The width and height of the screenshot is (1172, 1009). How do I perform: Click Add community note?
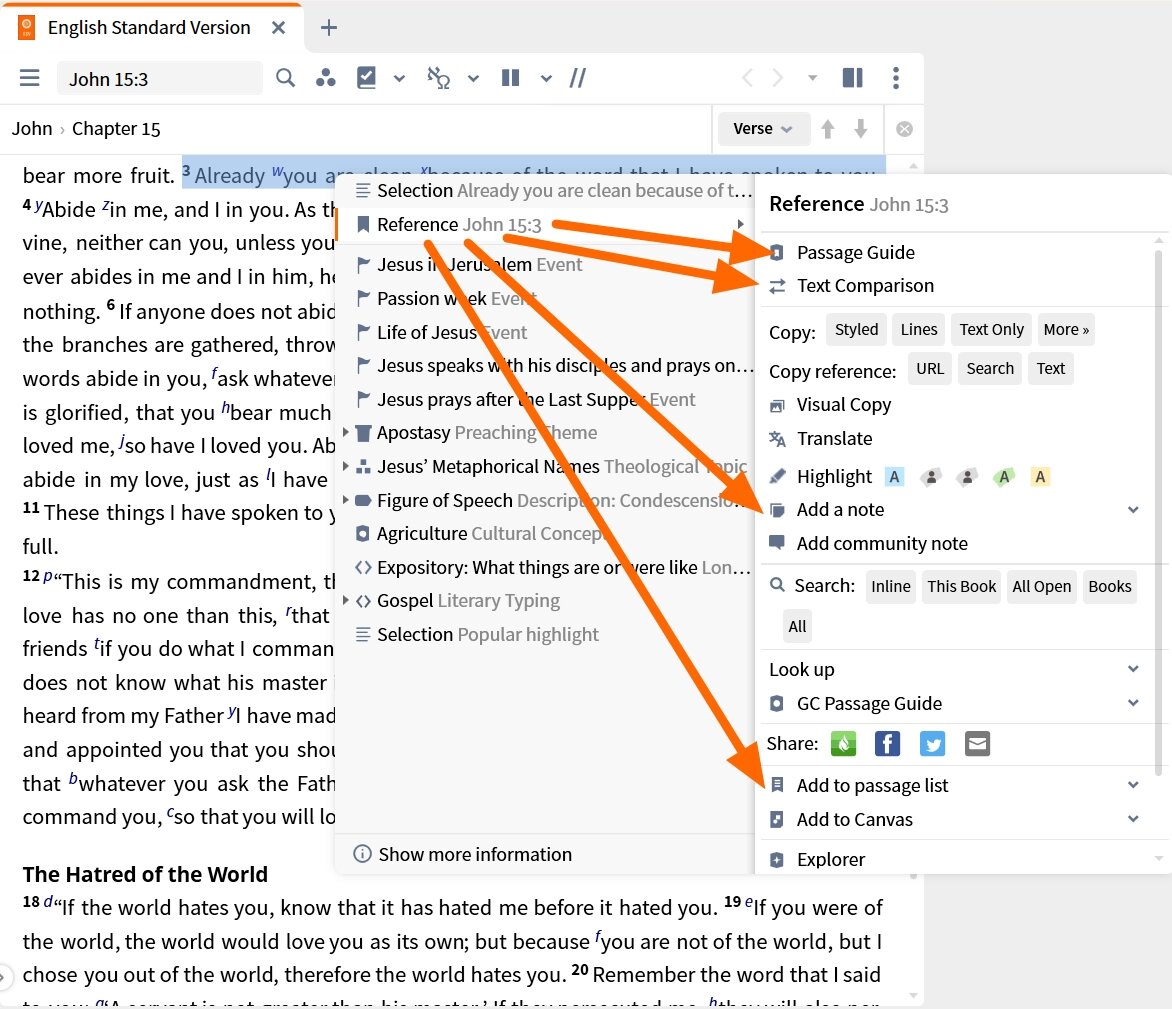882,543
